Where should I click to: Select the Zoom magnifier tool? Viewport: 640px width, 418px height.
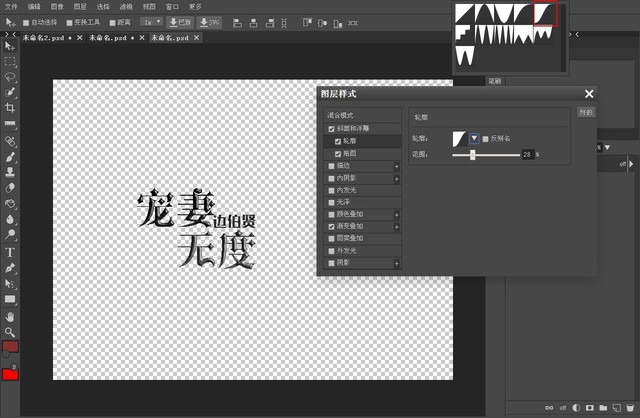pyautogui.click(x=10, y=331)
